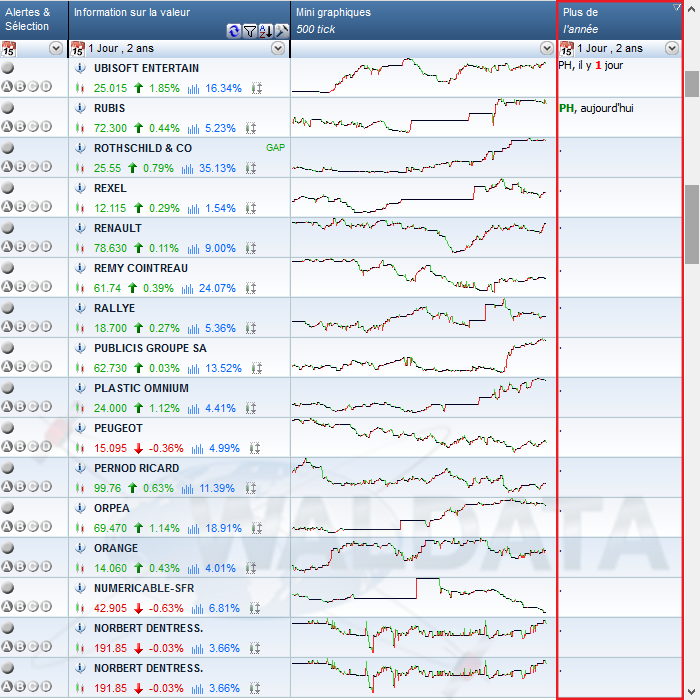
Task: Click the 14.060 price for ORANGE
Action: point(110,568)
